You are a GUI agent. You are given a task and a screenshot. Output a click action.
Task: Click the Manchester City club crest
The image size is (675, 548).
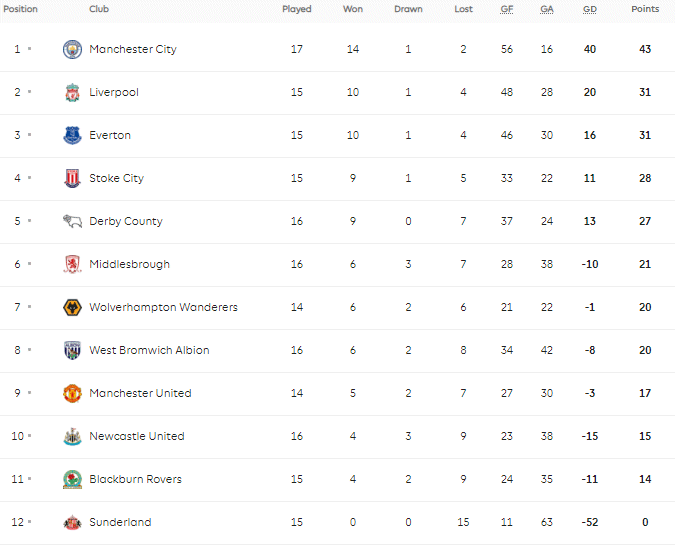tap(72, 50)
